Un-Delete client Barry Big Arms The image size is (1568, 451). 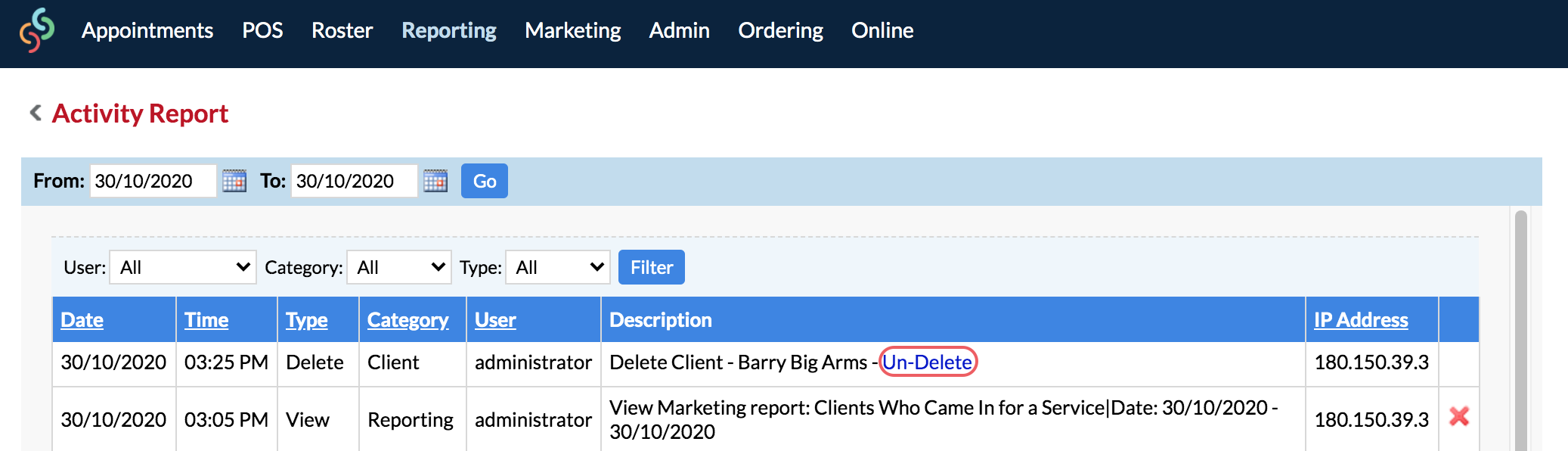[928, 362]
